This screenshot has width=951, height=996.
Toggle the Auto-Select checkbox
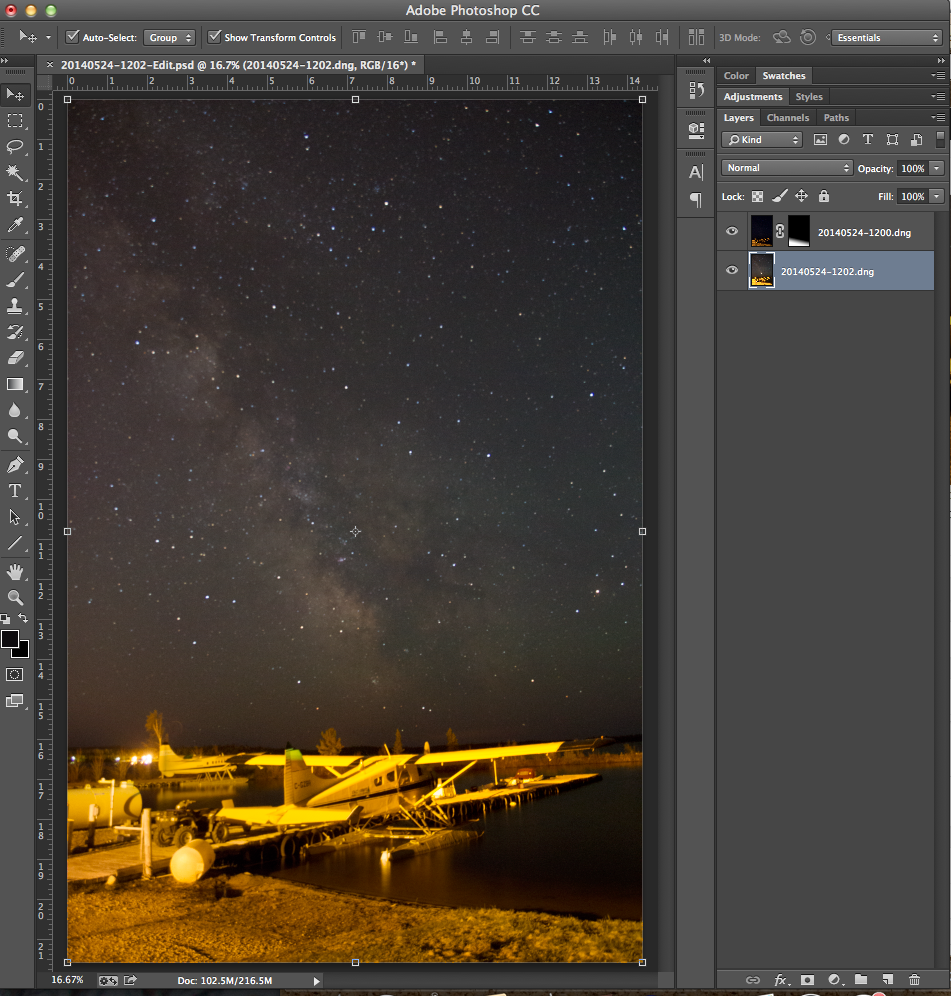coord(72,37)
